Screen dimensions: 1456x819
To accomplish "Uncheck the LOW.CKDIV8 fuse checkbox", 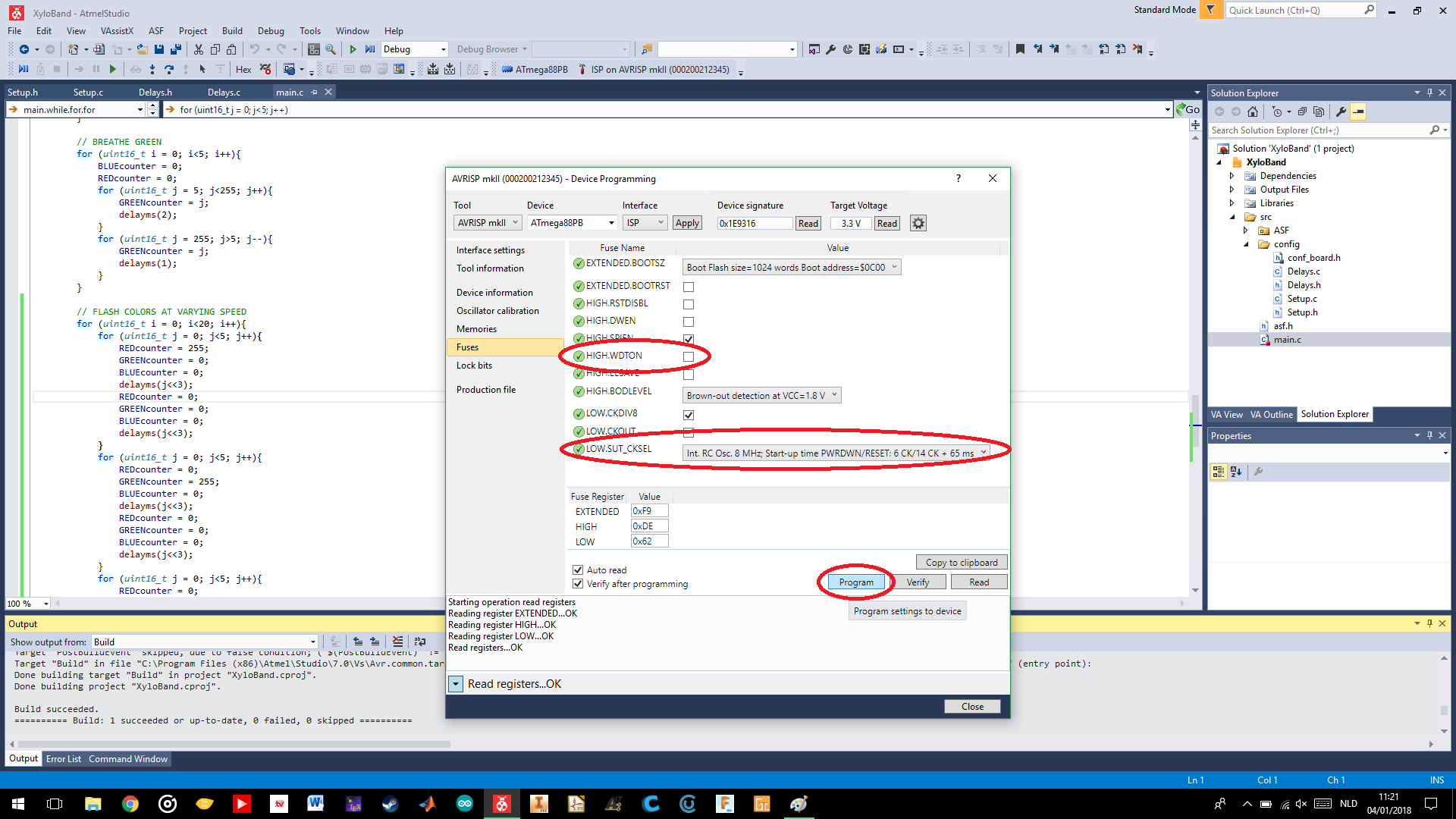I will pos(689,415).
